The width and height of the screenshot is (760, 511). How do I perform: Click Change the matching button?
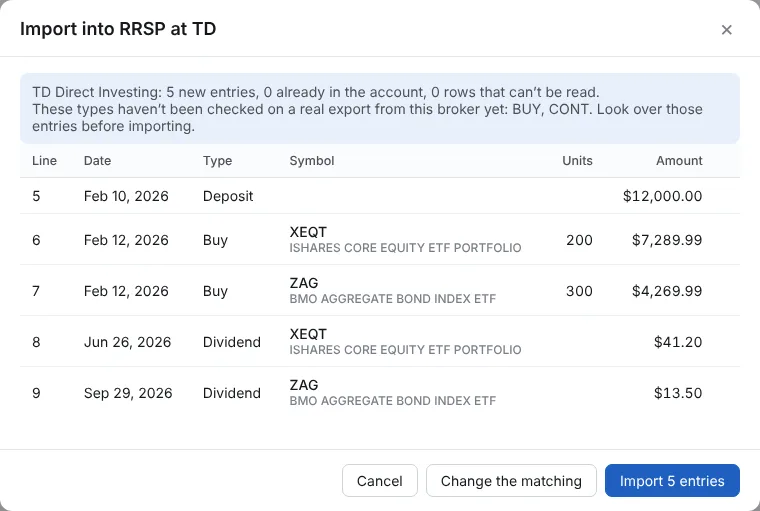tap(511, 480)
